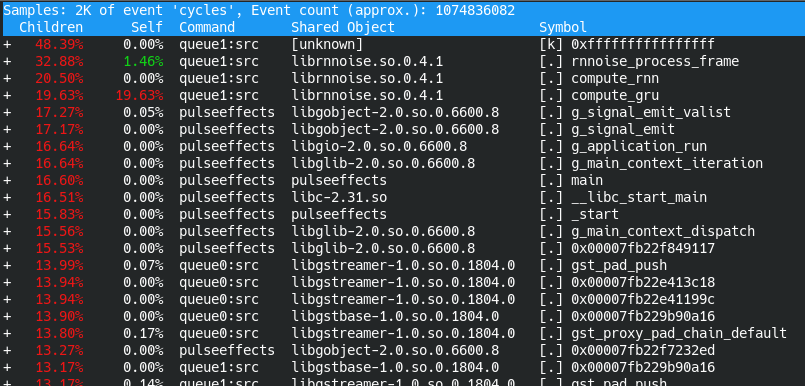Expand the compute_rnn call chain

[x=7, y=79]
